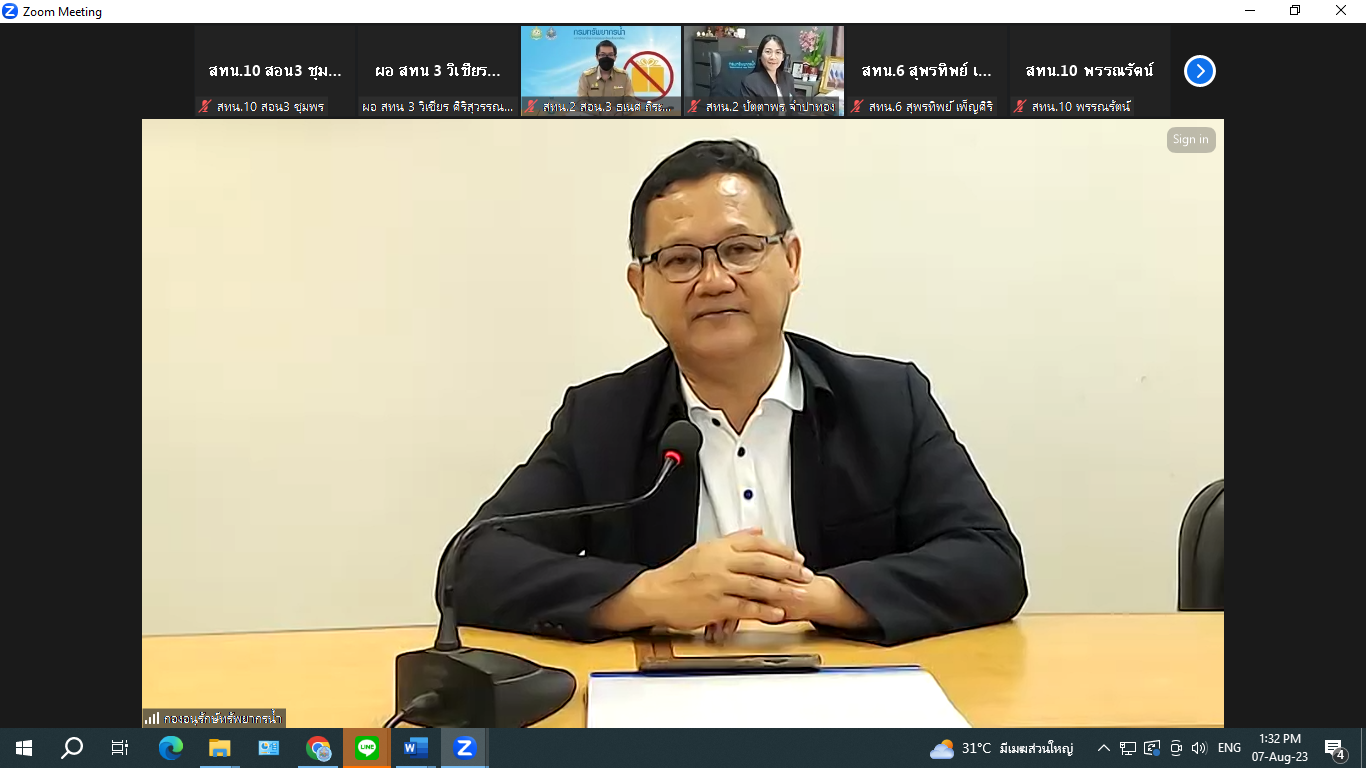Open Task View on the taskbar
This screenshot has width=1366, height=768.
[x=120, y=747]
